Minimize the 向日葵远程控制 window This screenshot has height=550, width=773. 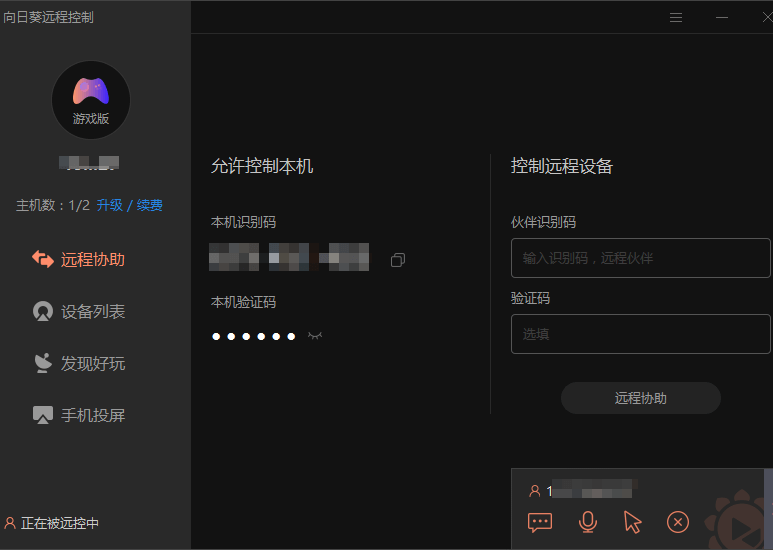coord(722,18)
